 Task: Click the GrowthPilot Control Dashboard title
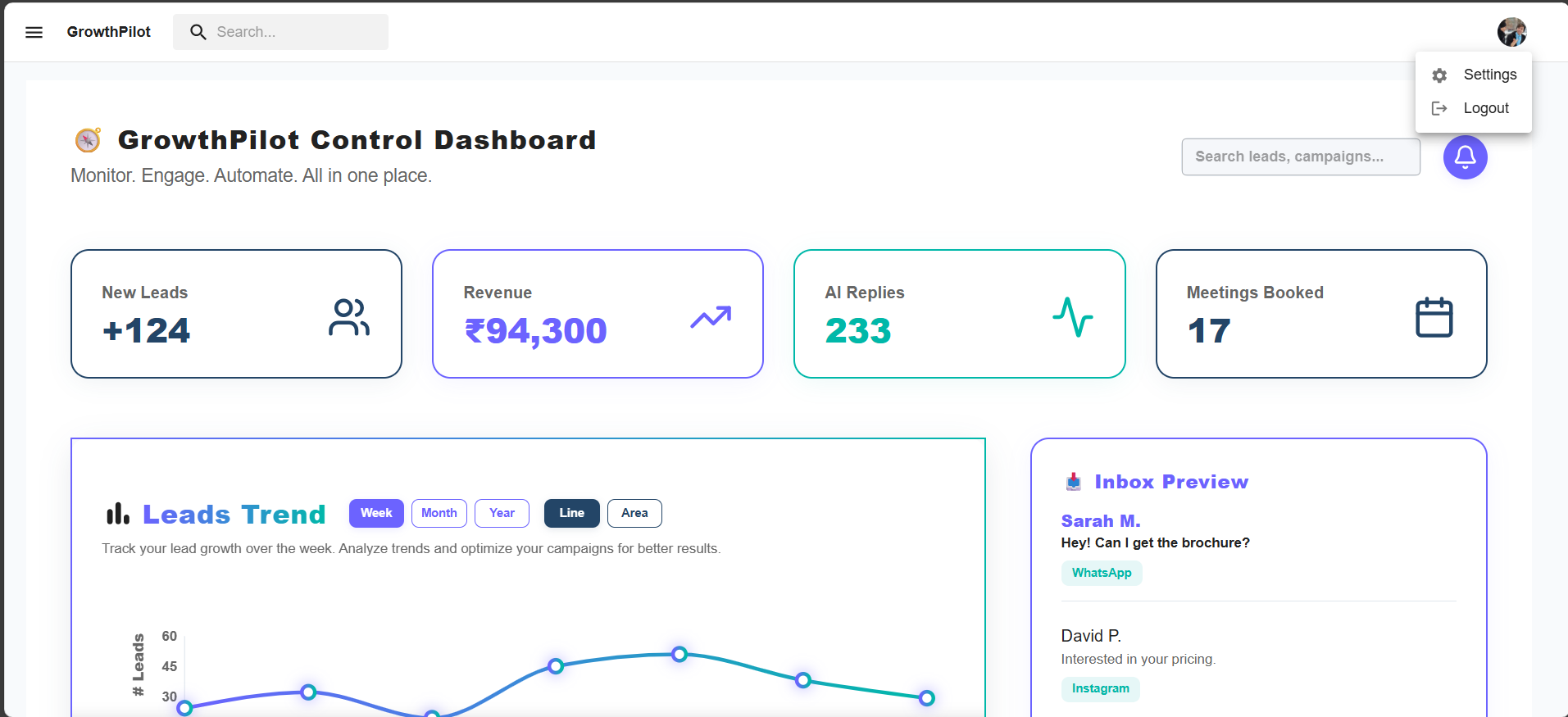(357, 140)
